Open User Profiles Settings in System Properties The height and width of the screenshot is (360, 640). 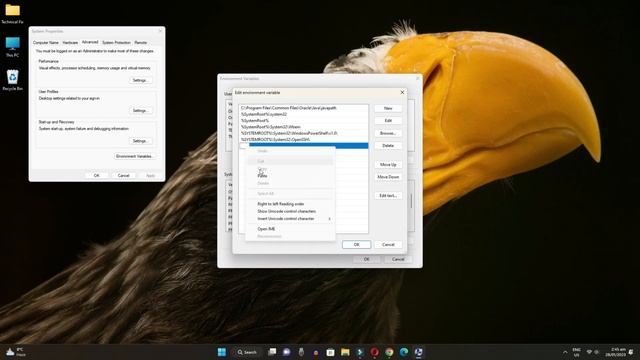tap(140, 111)
